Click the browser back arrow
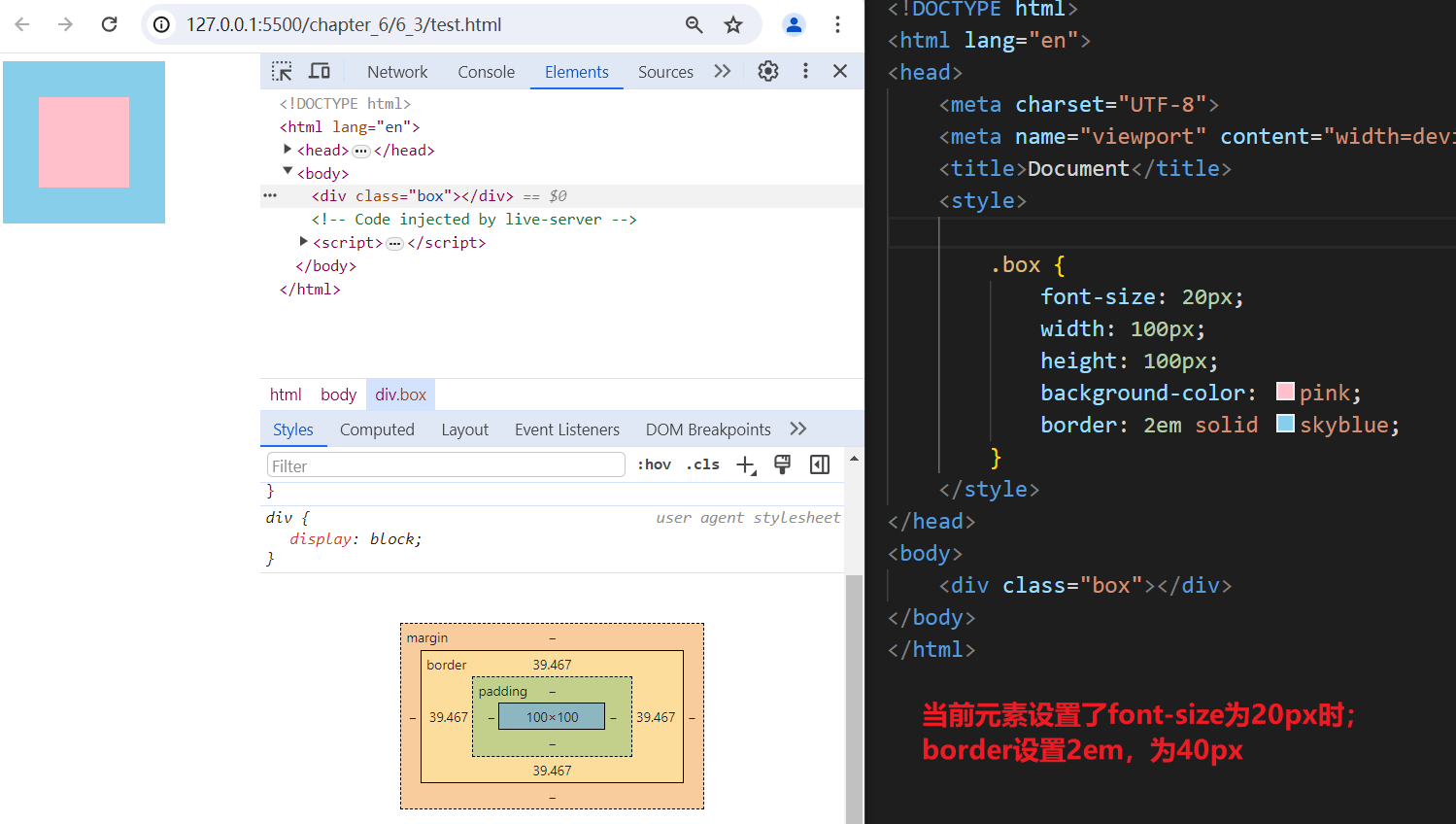 click(x=22, y=24)
